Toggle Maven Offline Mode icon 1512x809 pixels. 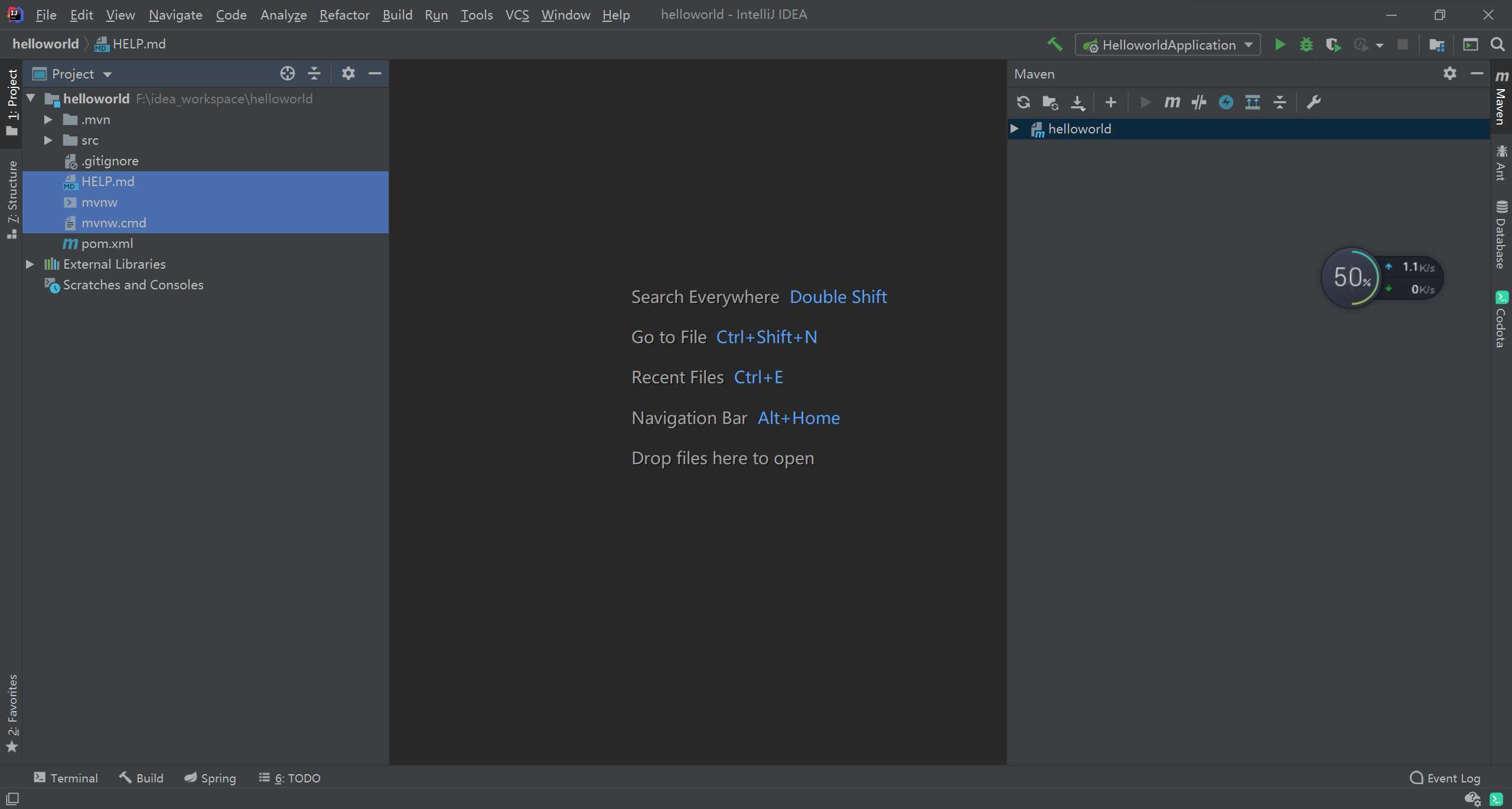[1199, 102]
